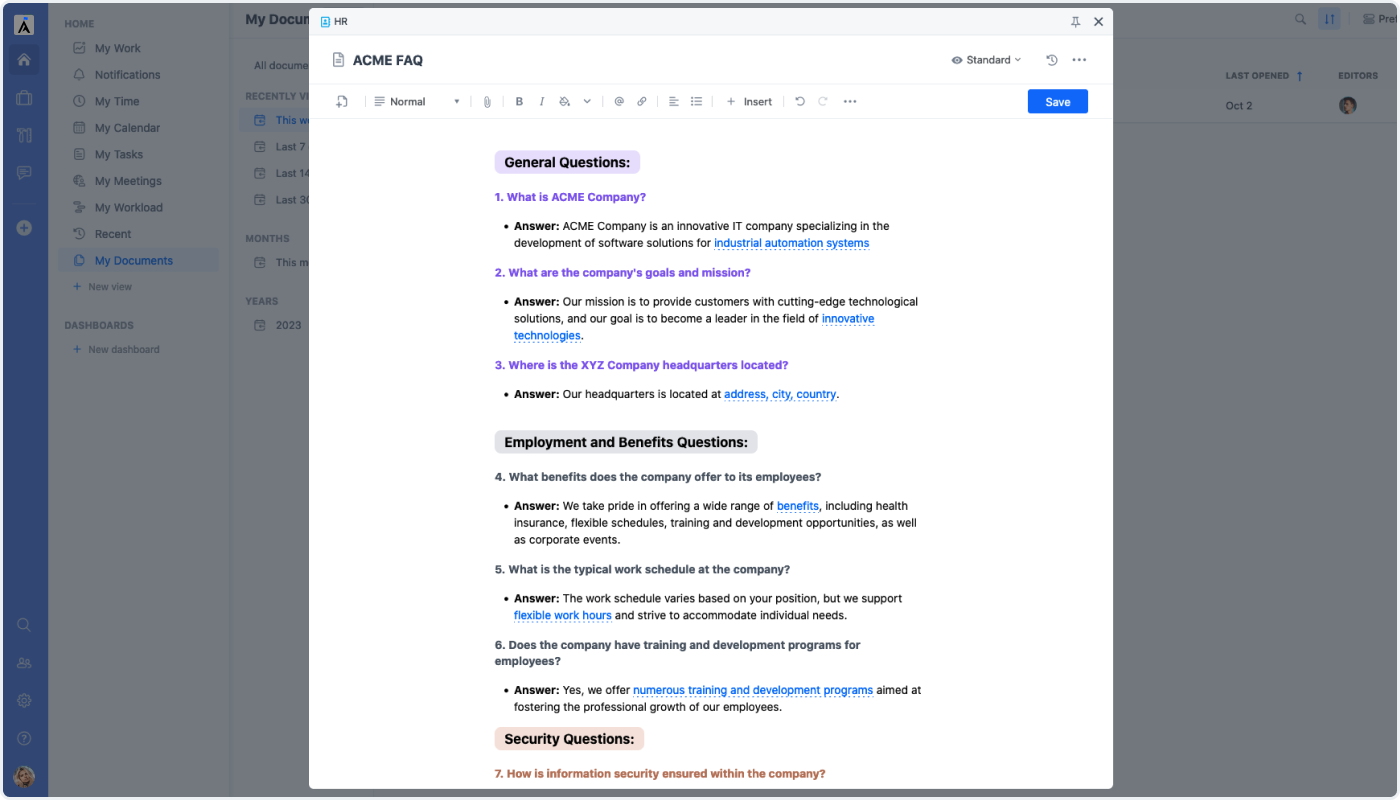Click the sort icon in My Documents header
This screenshot has height=800, width=1400.
click(1329, 19)
